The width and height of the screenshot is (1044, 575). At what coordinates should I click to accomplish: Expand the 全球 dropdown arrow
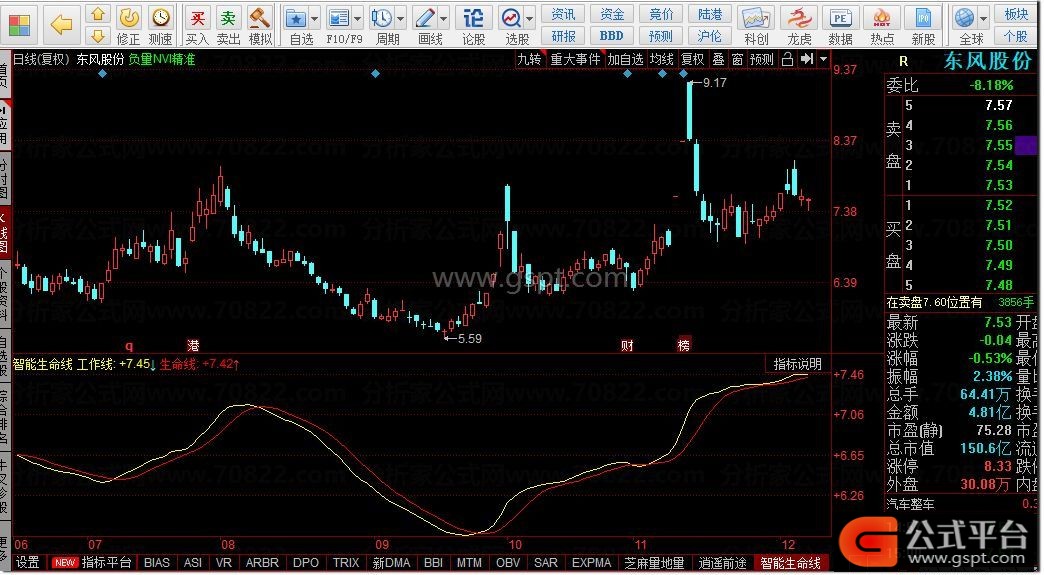click(982, 19)
